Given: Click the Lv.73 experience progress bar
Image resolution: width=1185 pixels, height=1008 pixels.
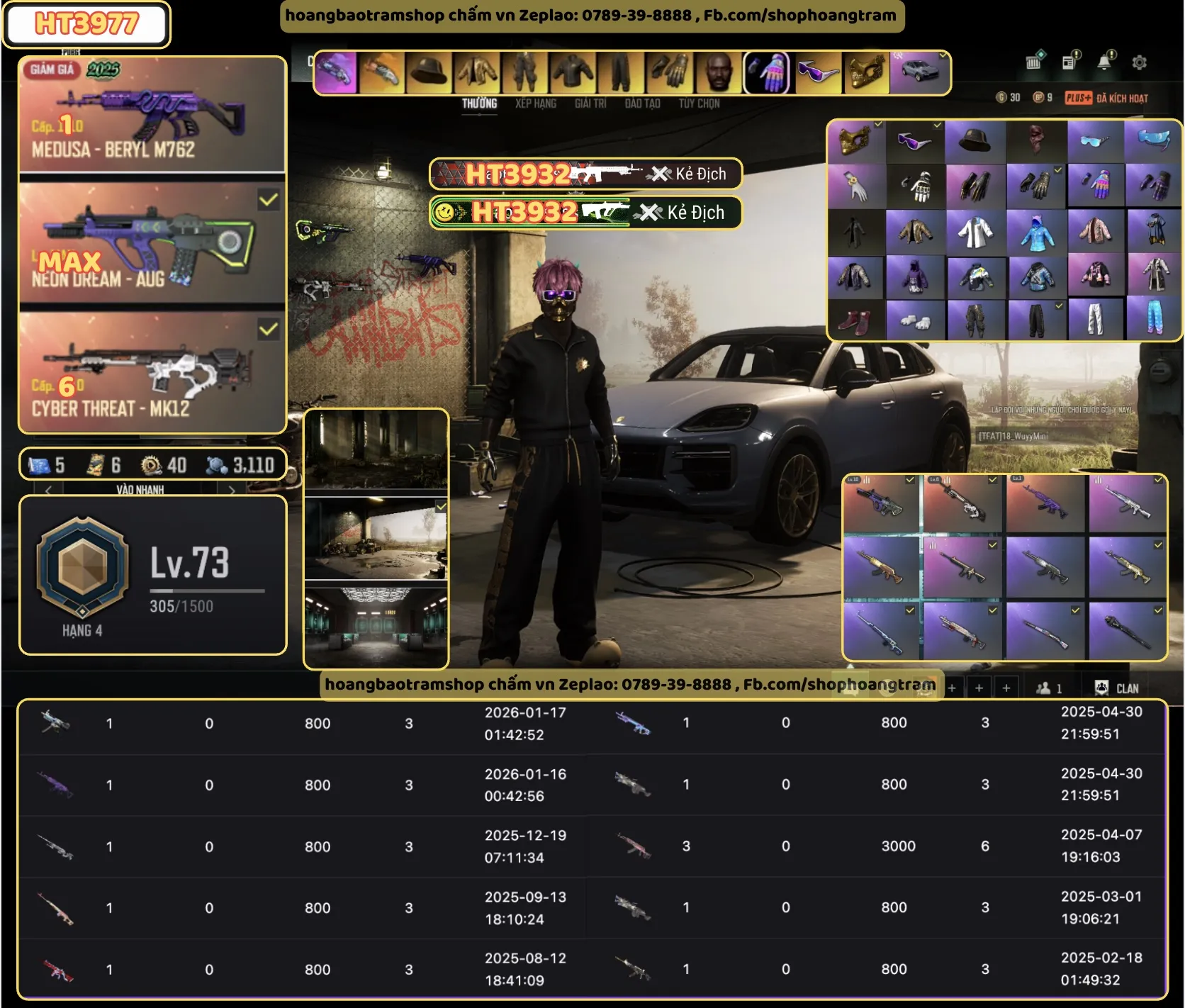Looking at the screenshot, I should point(207,590).
